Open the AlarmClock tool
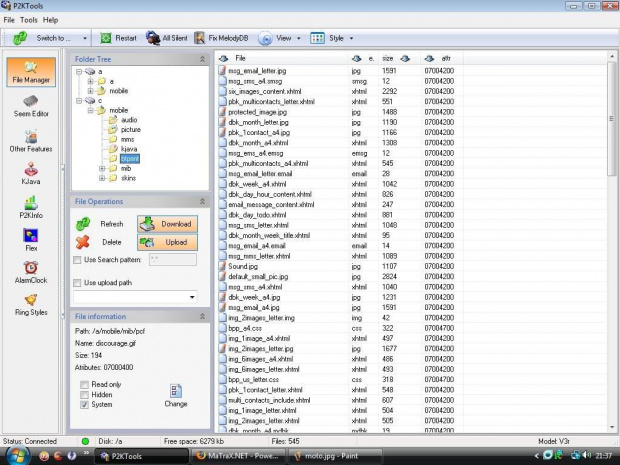The height and width of the screenshot is (465, 620). [x=30, y=273]
